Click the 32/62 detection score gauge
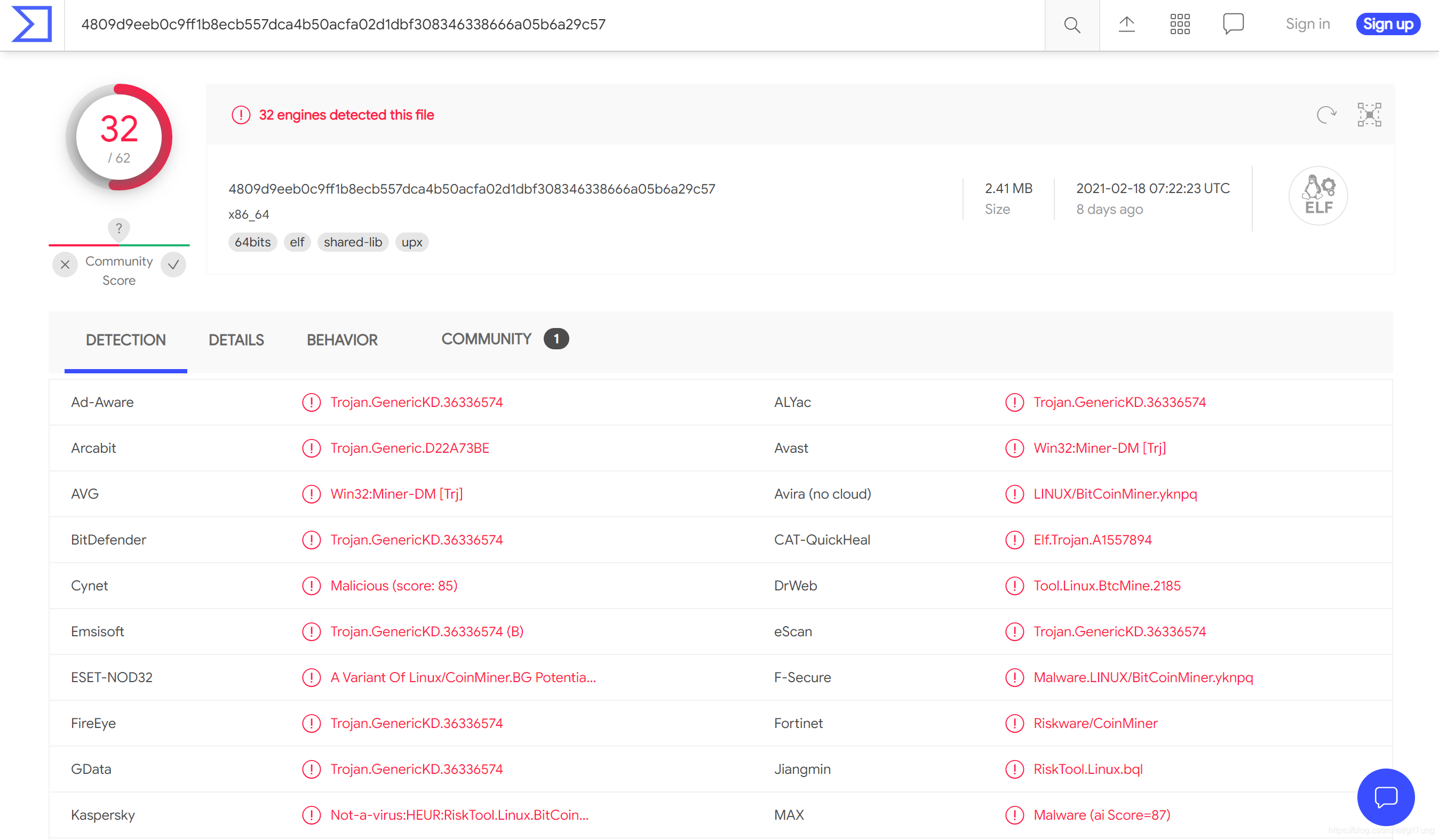The height and width of the screenshot is (840, 1439). tap(119, 137)
